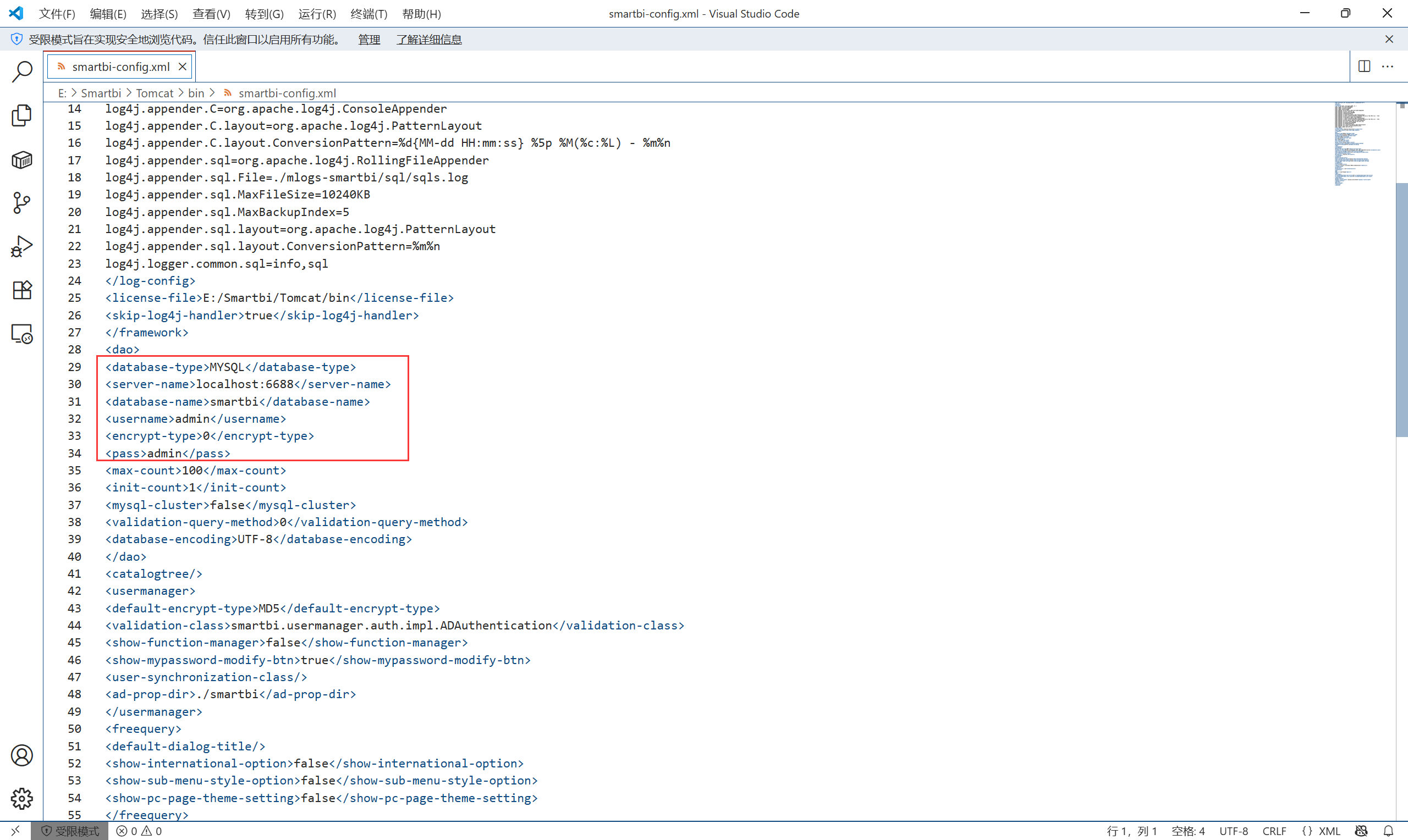The height and width of the screenshot is (840, 1408).
Task: Split the editor to the right
Action: (1364, 66)
